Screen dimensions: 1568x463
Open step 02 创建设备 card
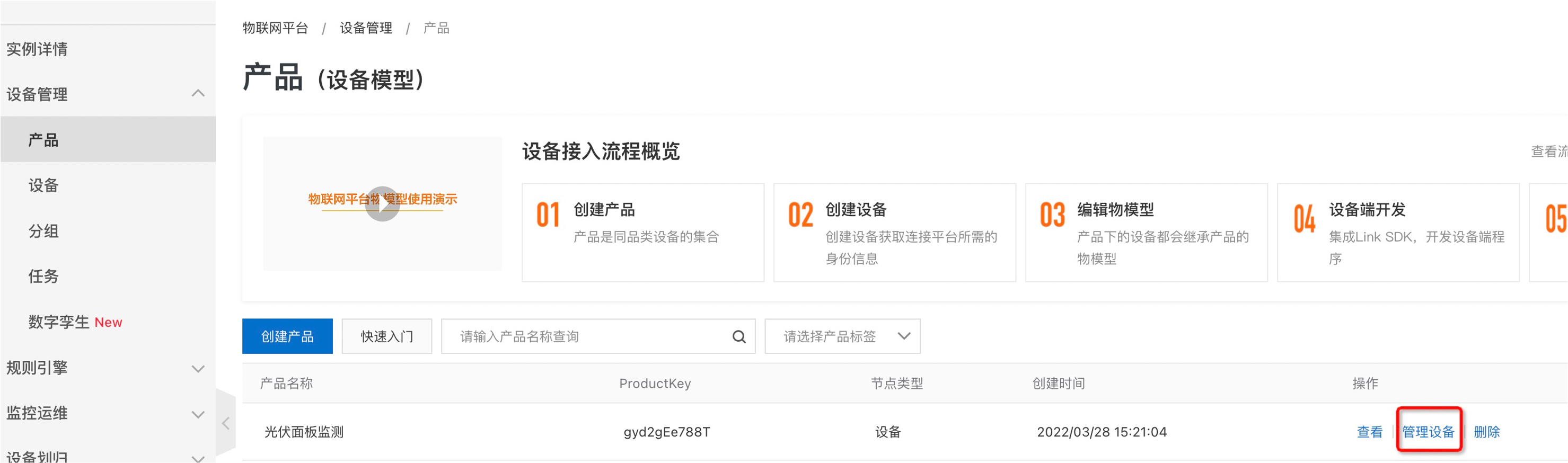coord(895,233)
